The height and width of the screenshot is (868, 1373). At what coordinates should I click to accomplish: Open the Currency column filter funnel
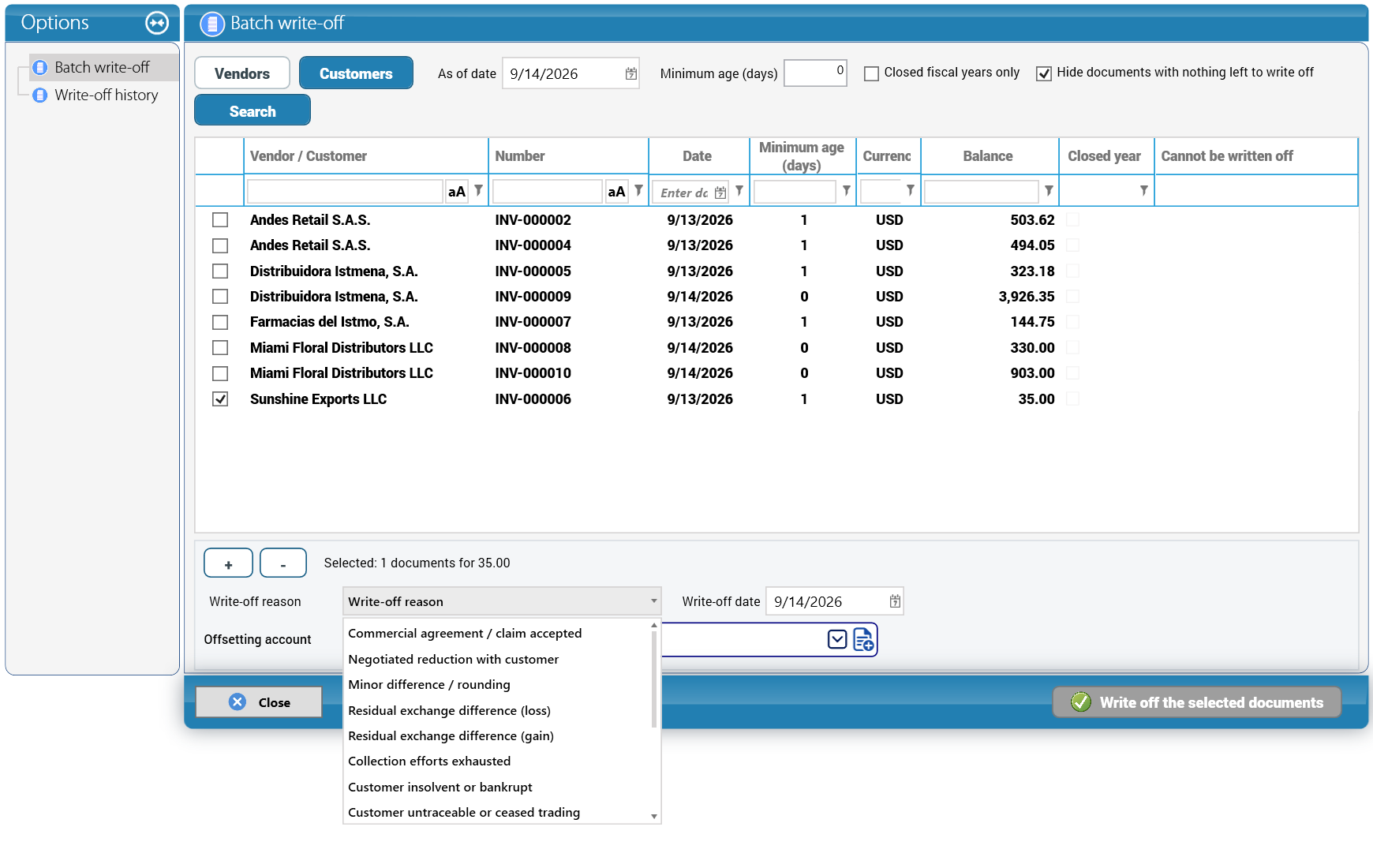pos(911,190)
